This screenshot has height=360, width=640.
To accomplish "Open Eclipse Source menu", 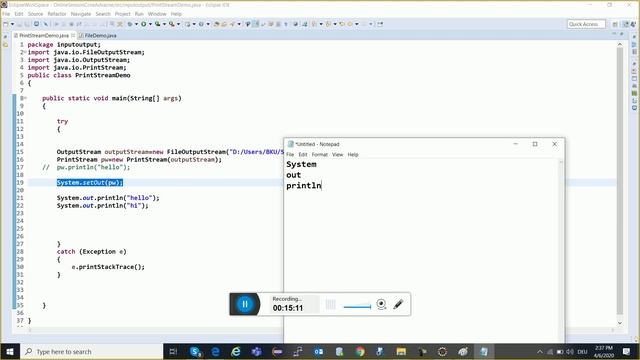I will [36, 14].
